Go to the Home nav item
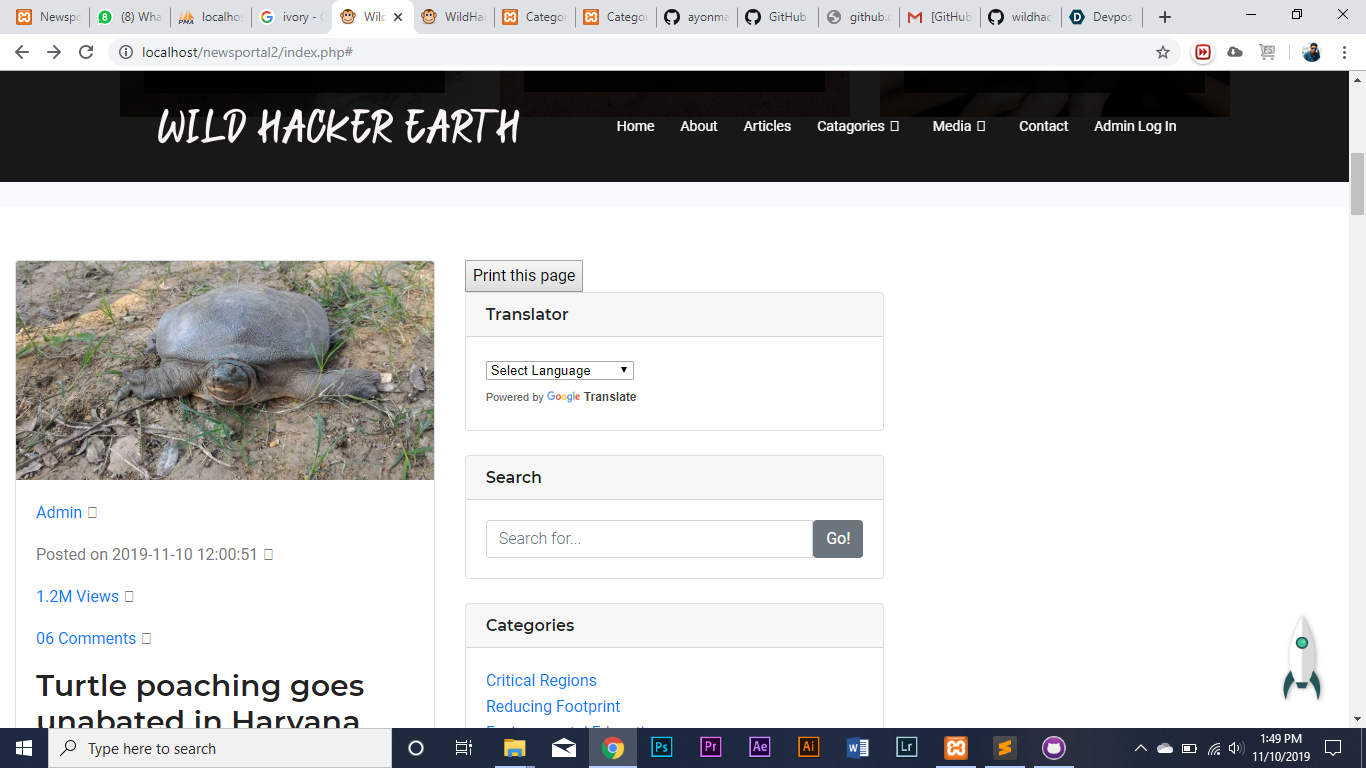Viewport: 1366px width, 768px height. point(635,126)
